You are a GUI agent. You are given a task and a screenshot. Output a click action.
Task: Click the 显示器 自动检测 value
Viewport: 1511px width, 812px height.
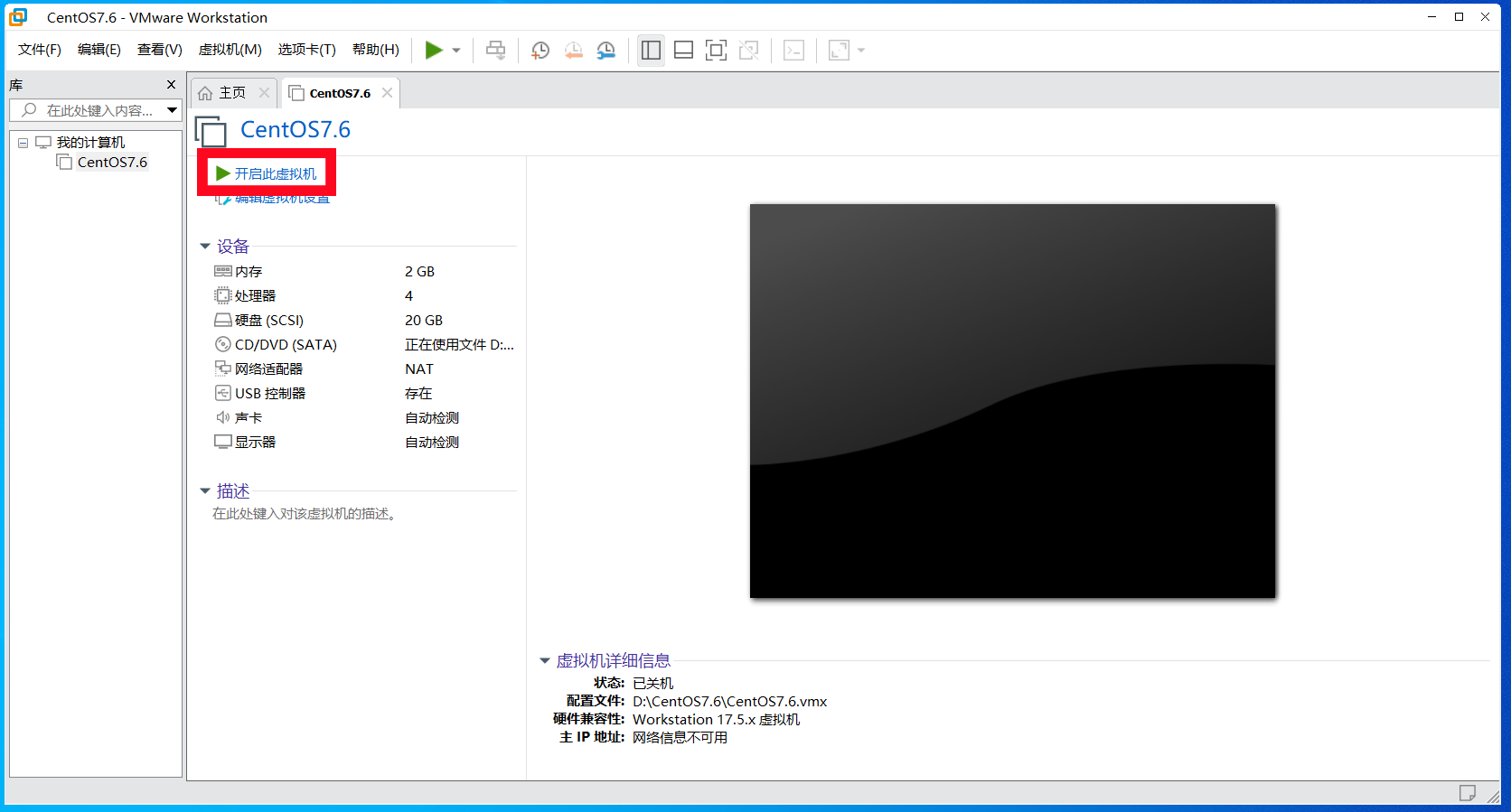click(432, 442)
